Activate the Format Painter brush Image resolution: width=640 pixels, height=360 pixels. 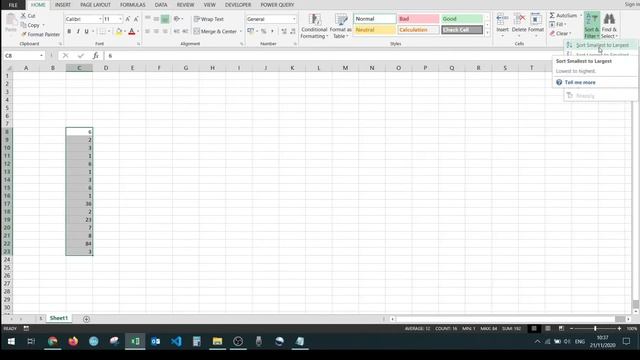point(40,34)
